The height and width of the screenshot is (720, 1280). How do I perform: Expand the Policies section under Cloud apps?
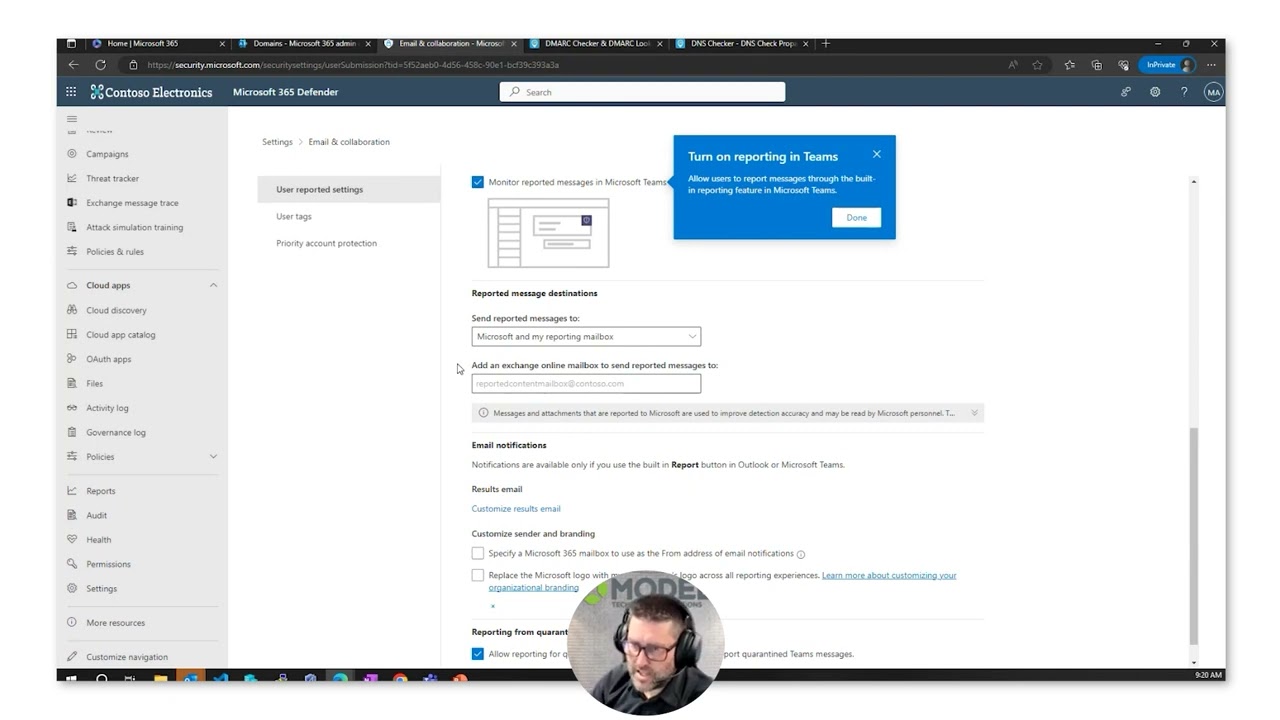click(x=213, y=457)
